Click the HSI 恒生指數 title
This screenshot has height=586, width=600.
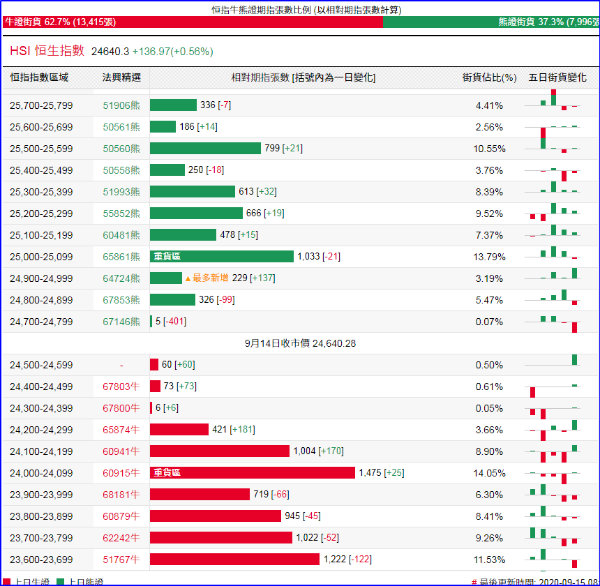click(47, 51)
